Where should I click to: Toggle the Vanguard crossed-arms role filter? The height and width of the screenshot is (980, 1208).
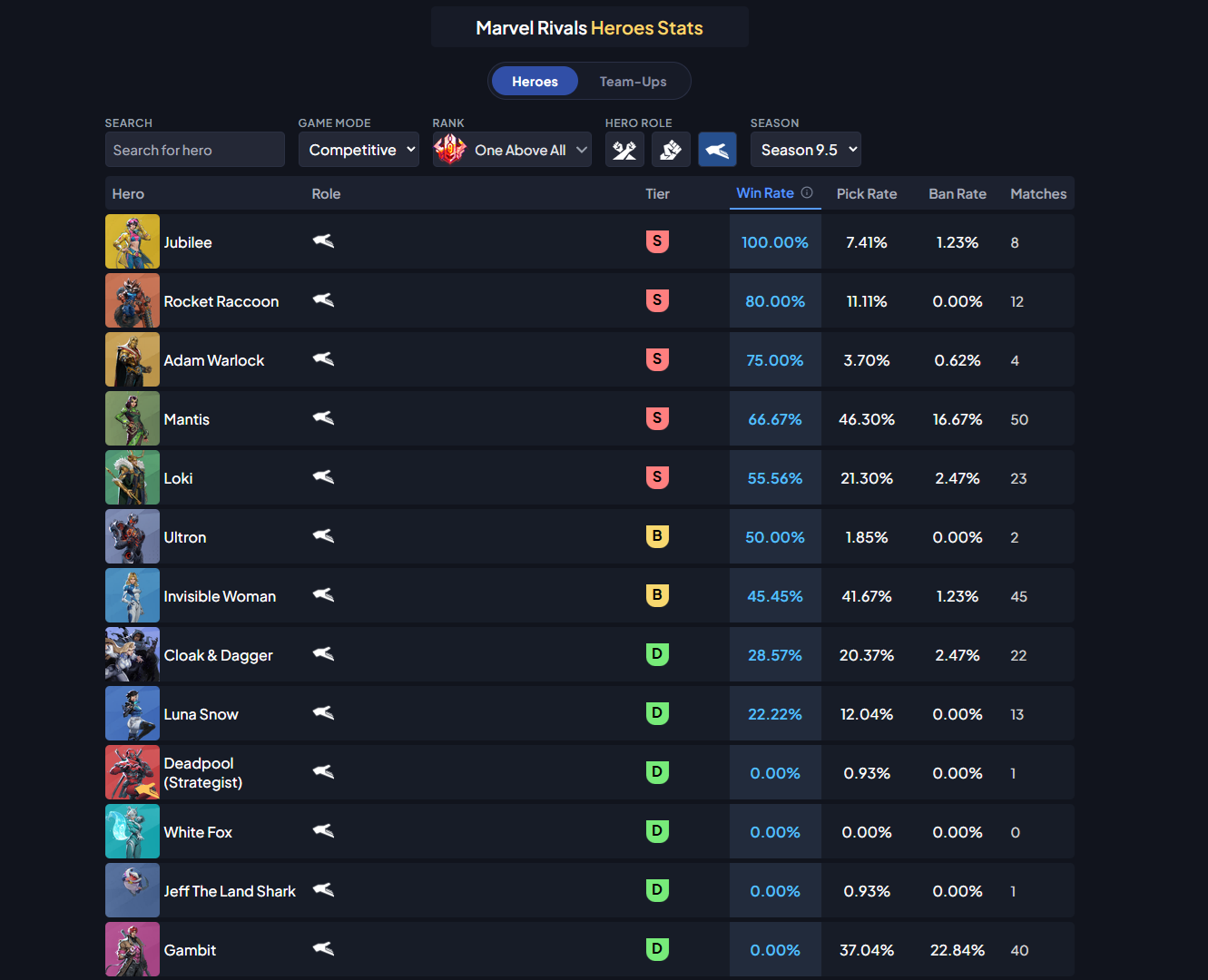(x=624, y=150)
